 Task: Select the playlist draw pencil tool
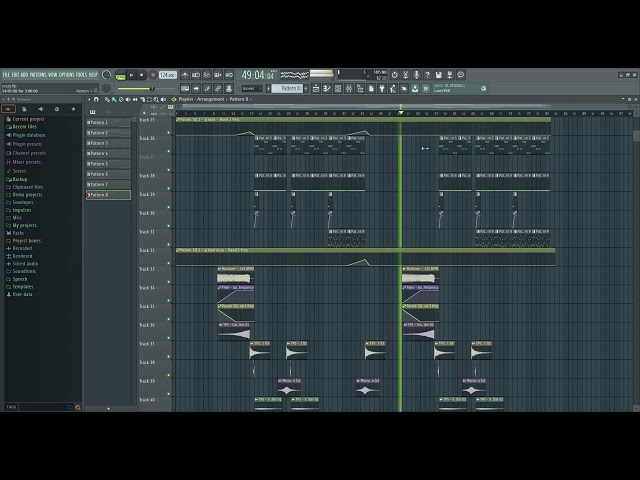pos(107,100)
